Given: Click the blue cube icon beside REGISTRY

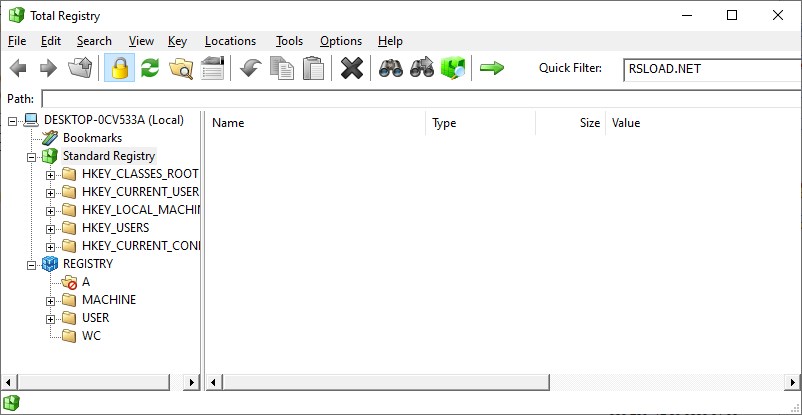Looking at the screenshot, I should [x=50, y=264].
